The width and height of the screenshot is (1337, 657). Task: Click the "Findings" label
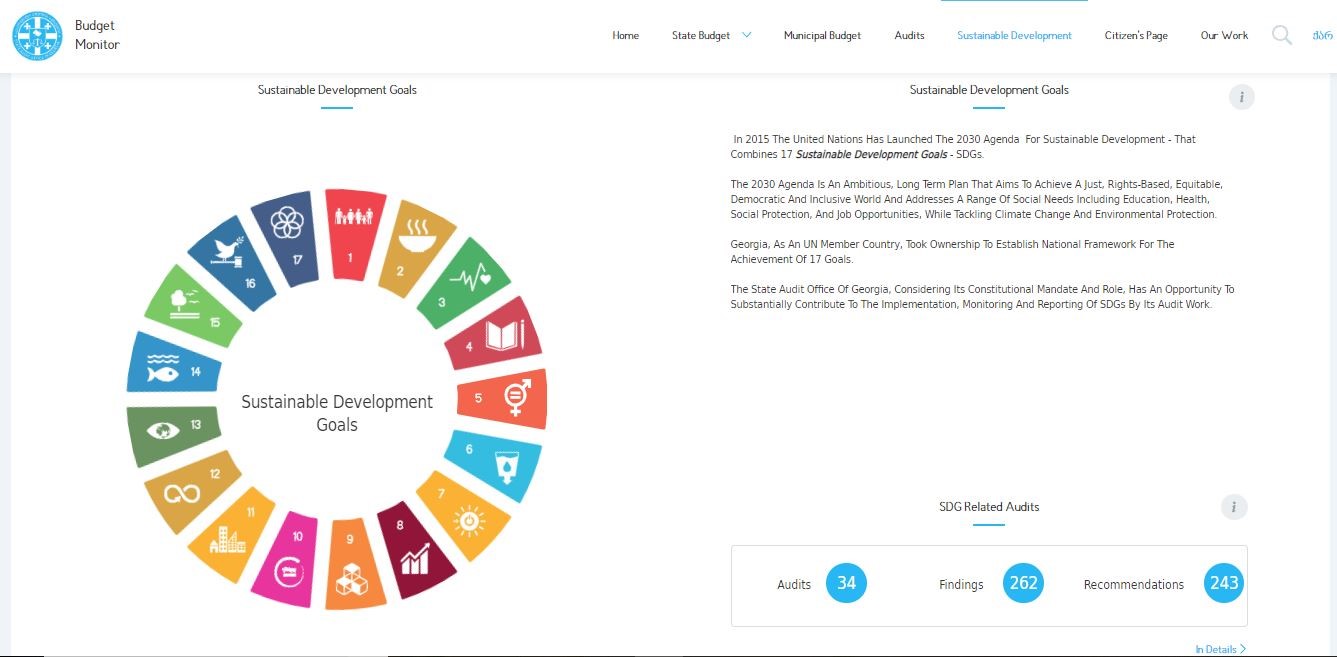click(x=961, y=584)
